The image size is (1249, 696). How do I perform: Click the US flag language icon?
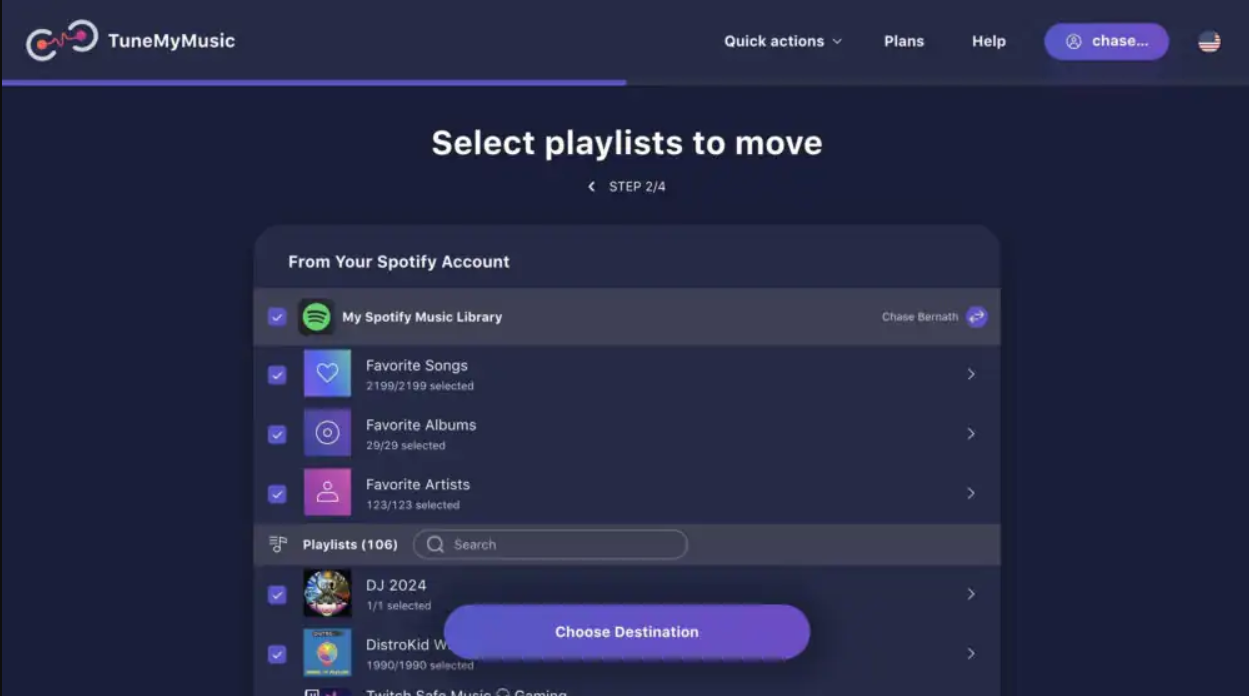pos(1209,41)
